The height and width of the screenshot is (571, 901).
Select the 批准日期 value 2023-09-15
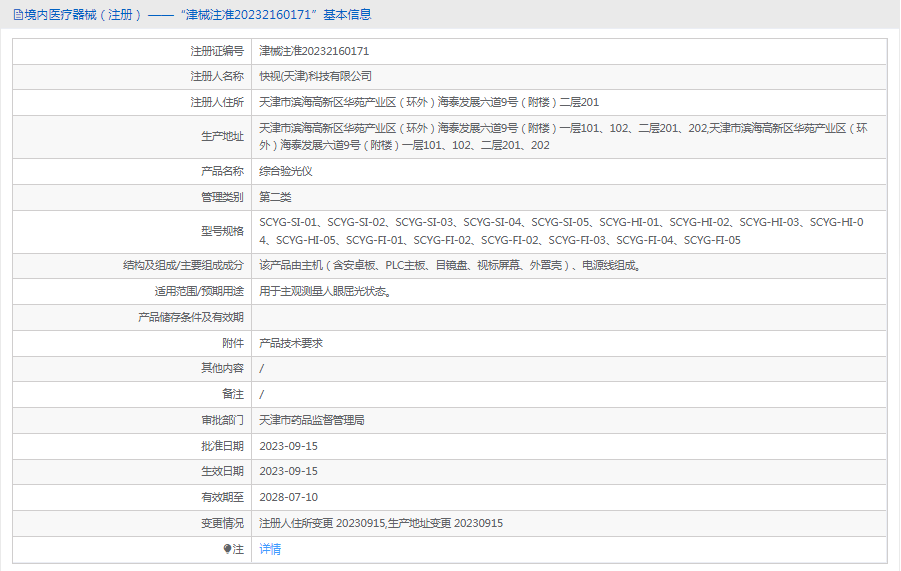click(x=288, y=446)
